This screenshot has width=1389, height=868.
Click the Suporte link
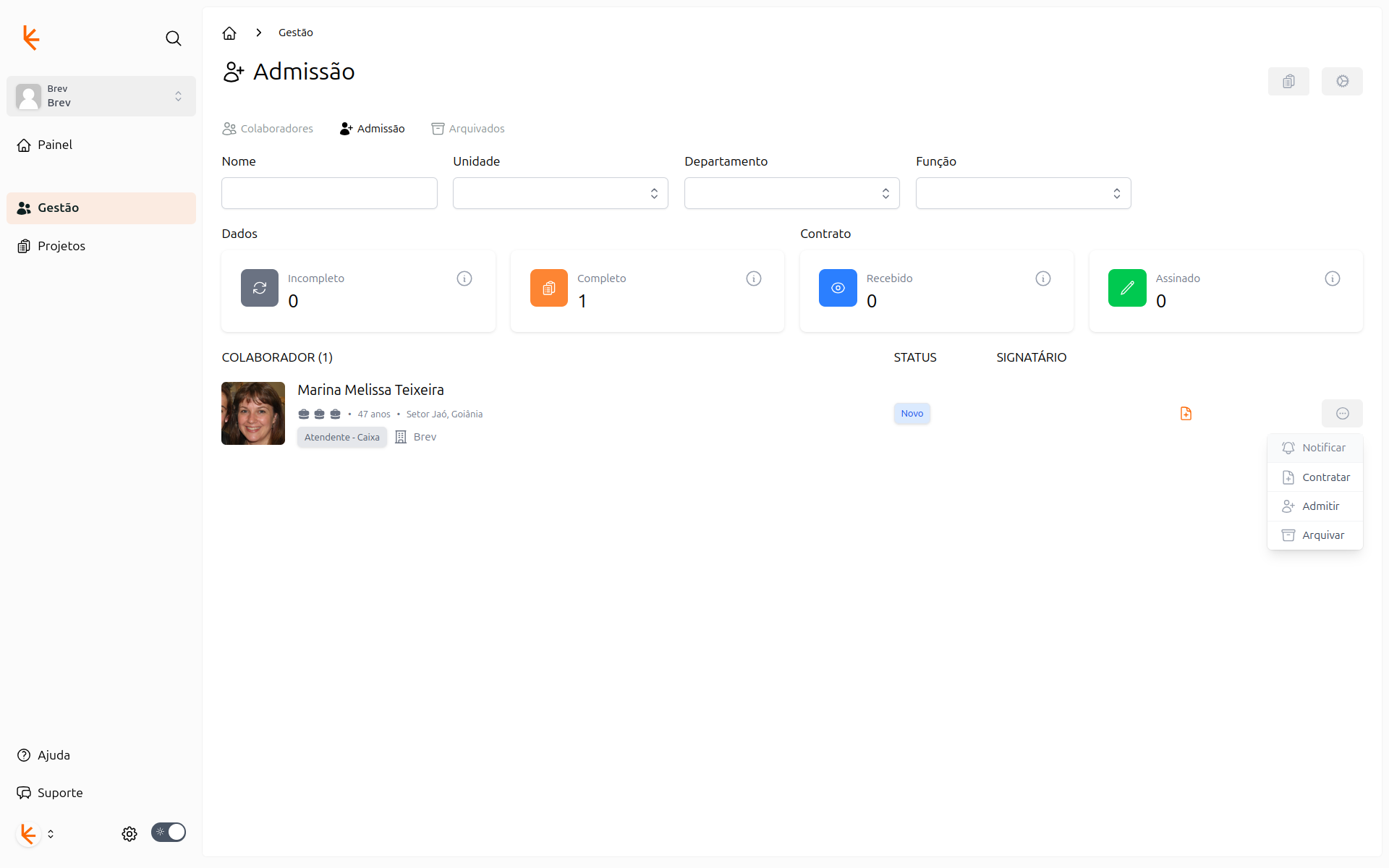(60, 793)
